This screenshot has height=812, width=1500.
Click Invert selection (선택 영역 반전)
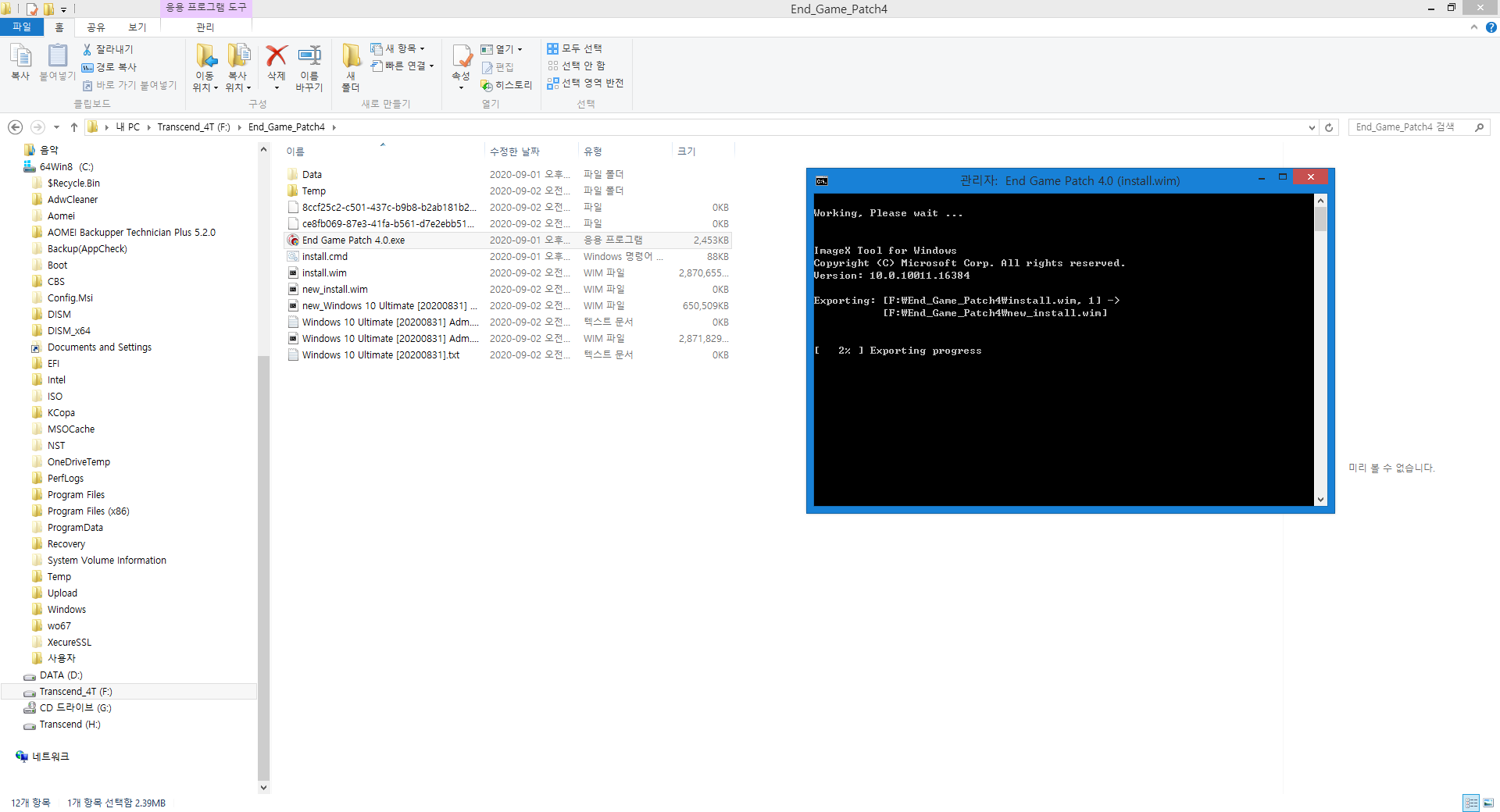coord(585,83)
